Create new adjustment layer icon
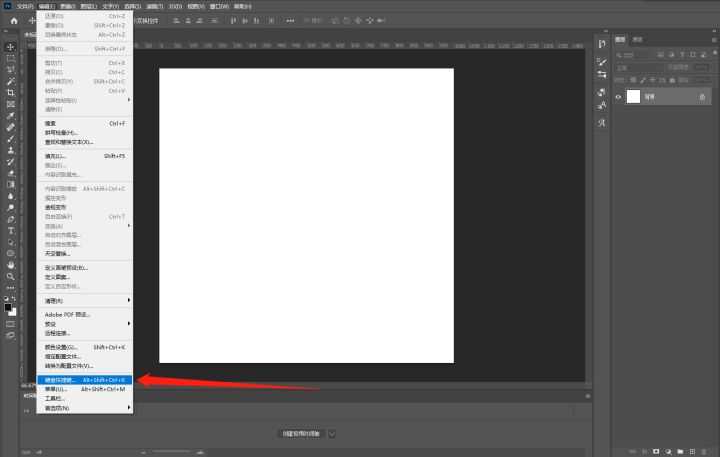The image size is (720, 457). coord(668,451)
